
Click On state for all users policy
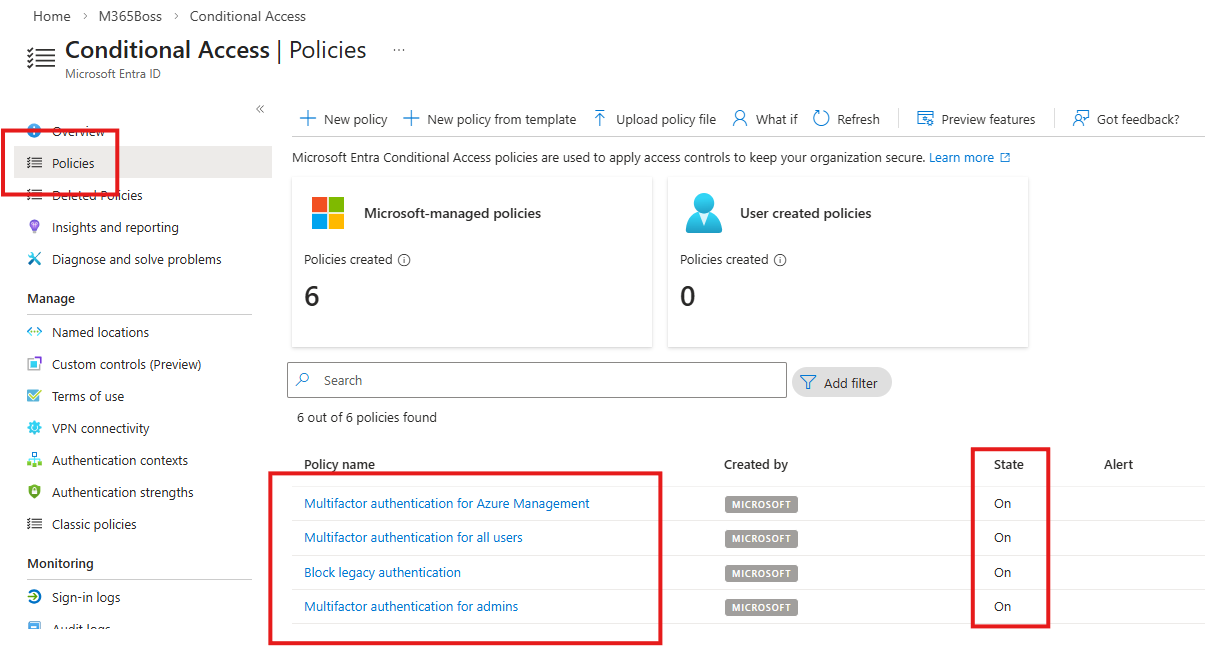1002,538
